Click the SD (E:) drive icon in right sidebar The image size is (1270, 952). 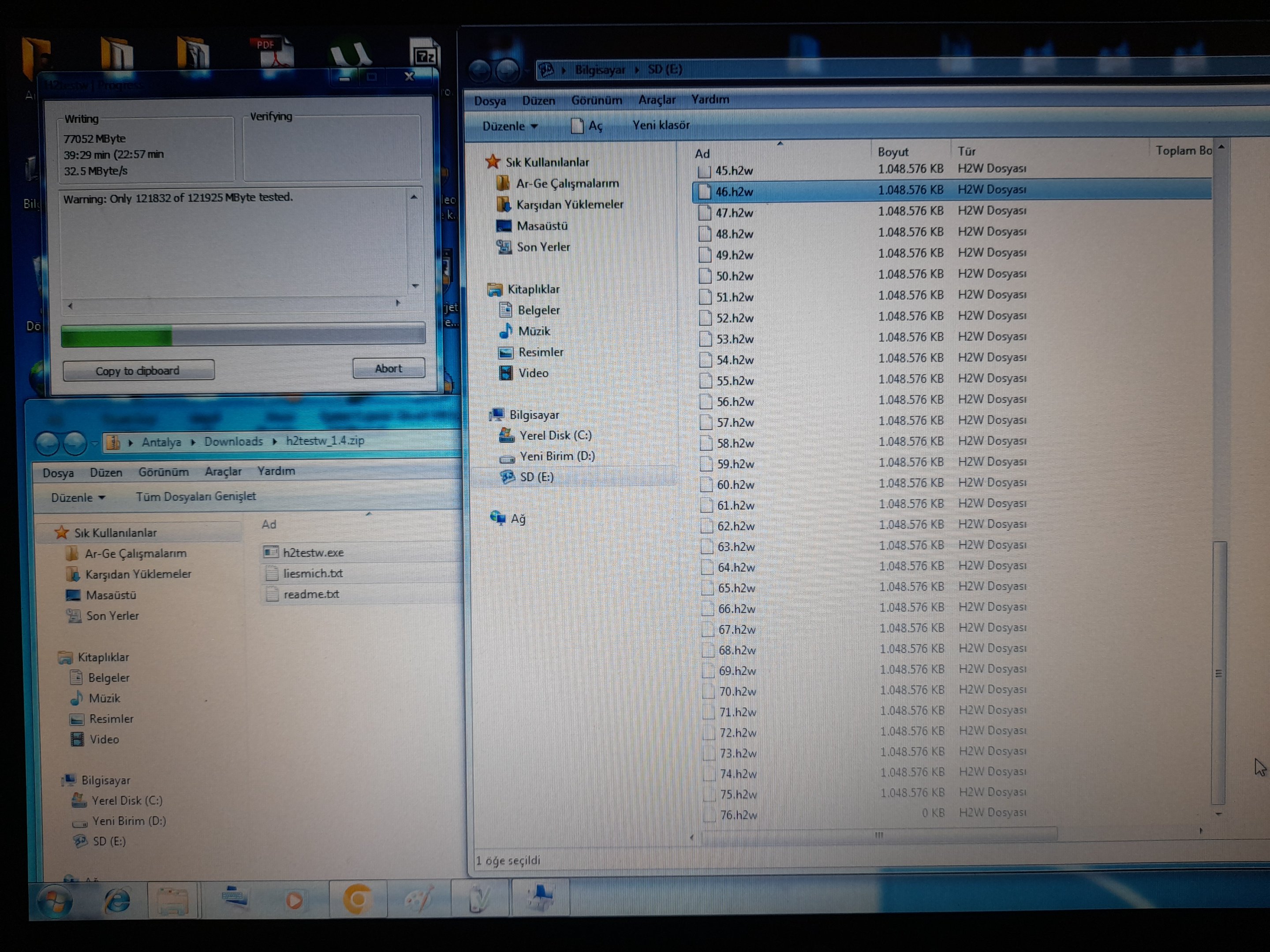coord(507,477)
